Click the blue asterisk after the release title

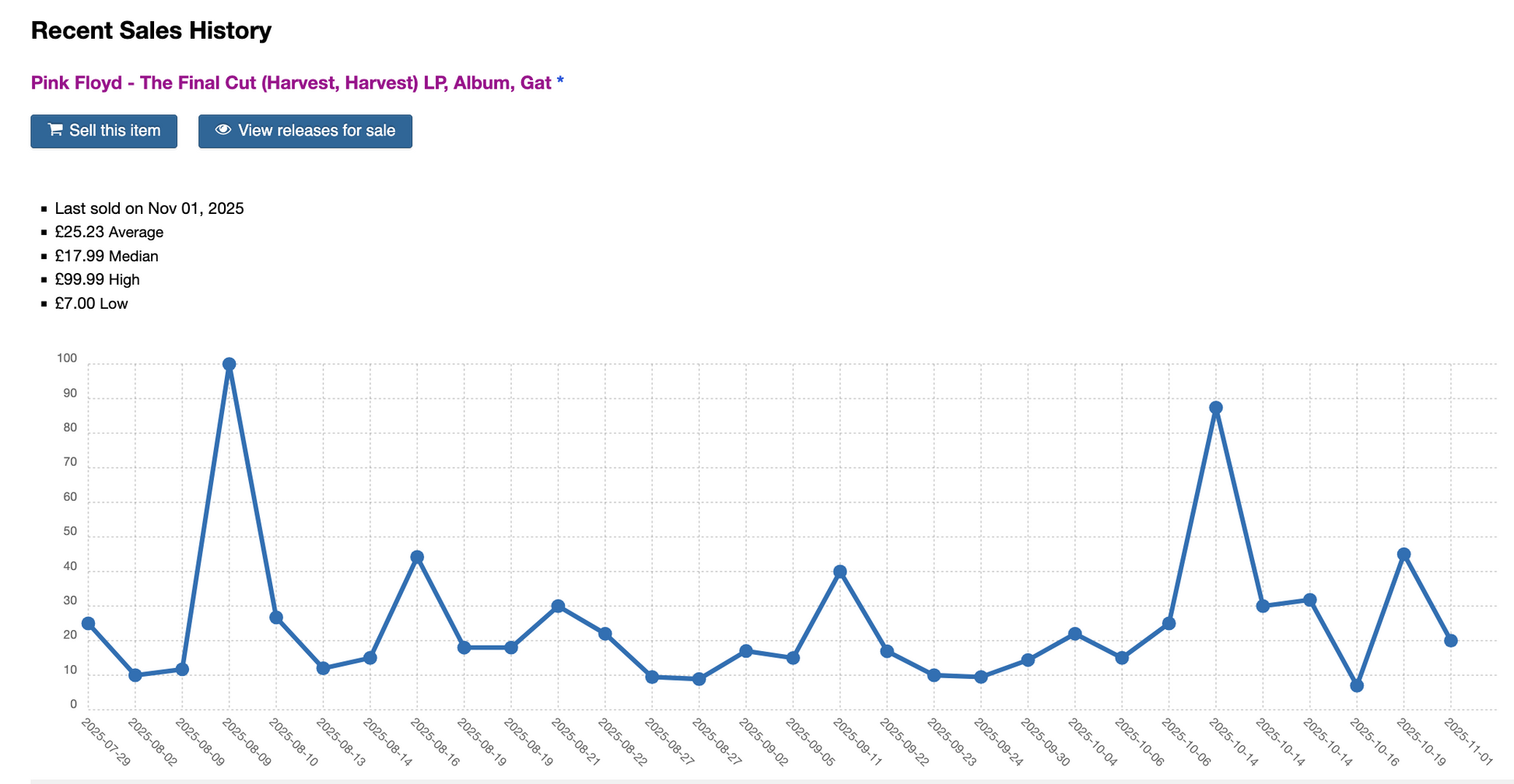tap(560, 82)
